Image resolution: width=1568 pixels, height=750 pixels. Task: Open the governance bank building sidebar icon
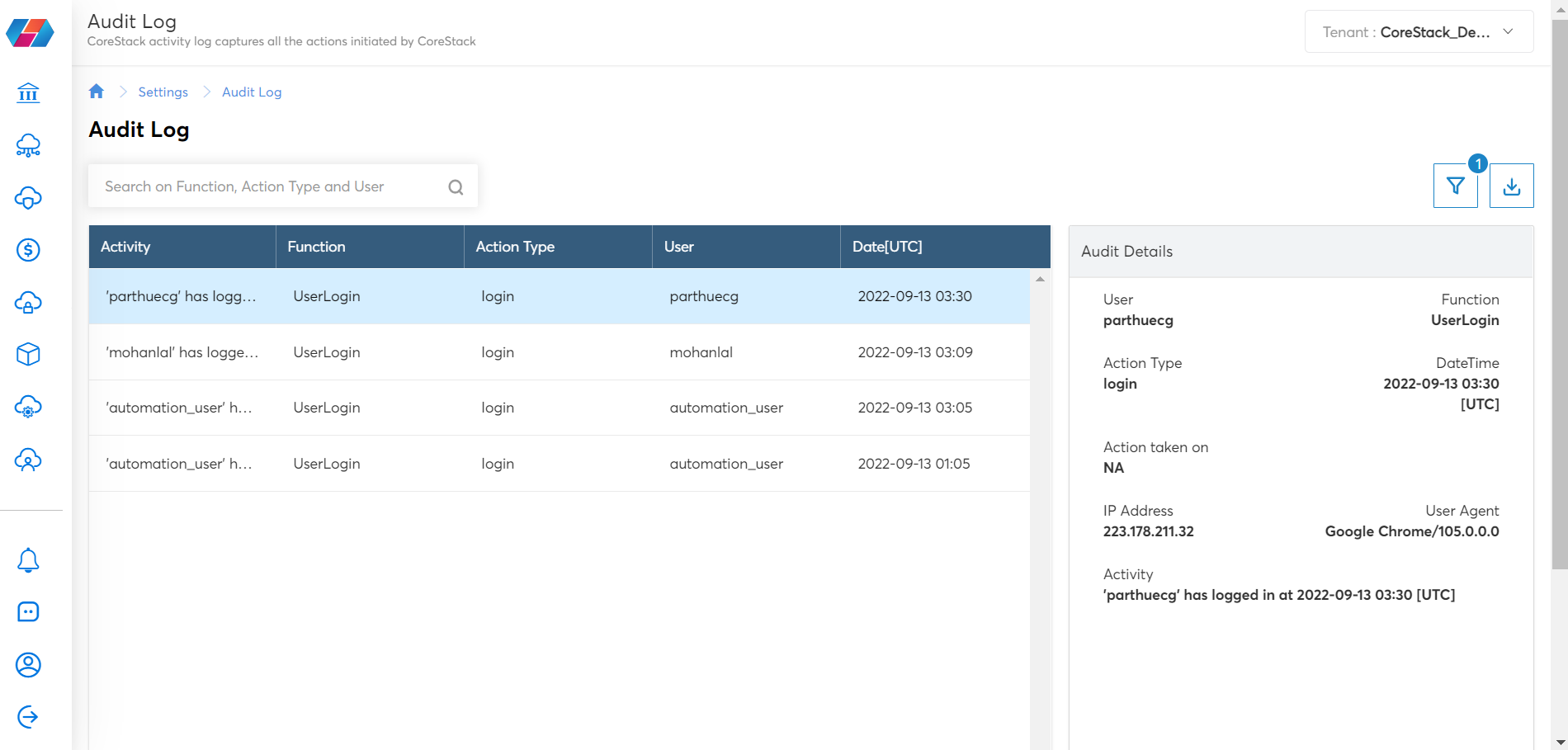tap(28, 93)
